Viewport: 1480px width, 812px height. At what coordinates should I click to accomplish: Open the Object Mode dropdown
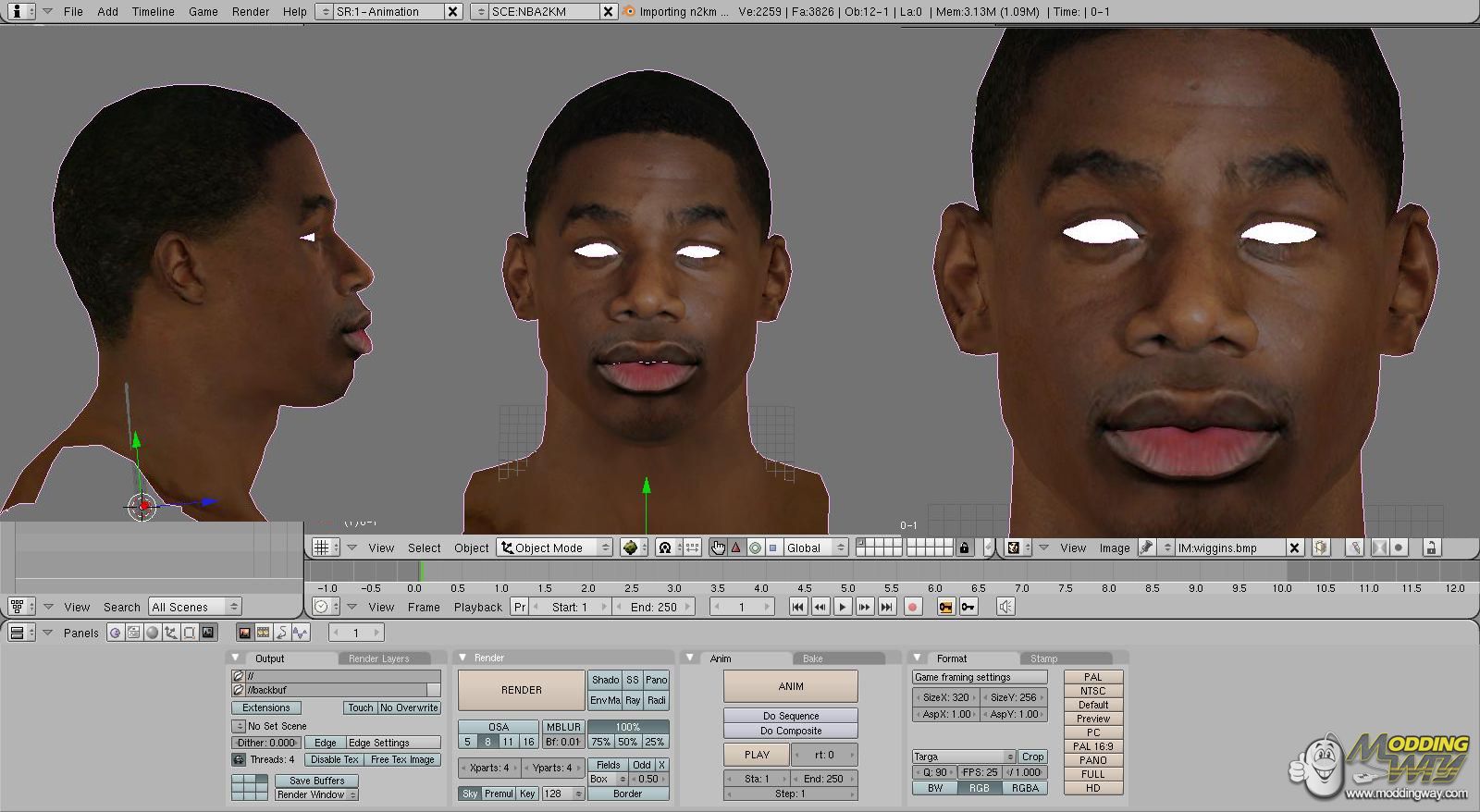(554, 547)
